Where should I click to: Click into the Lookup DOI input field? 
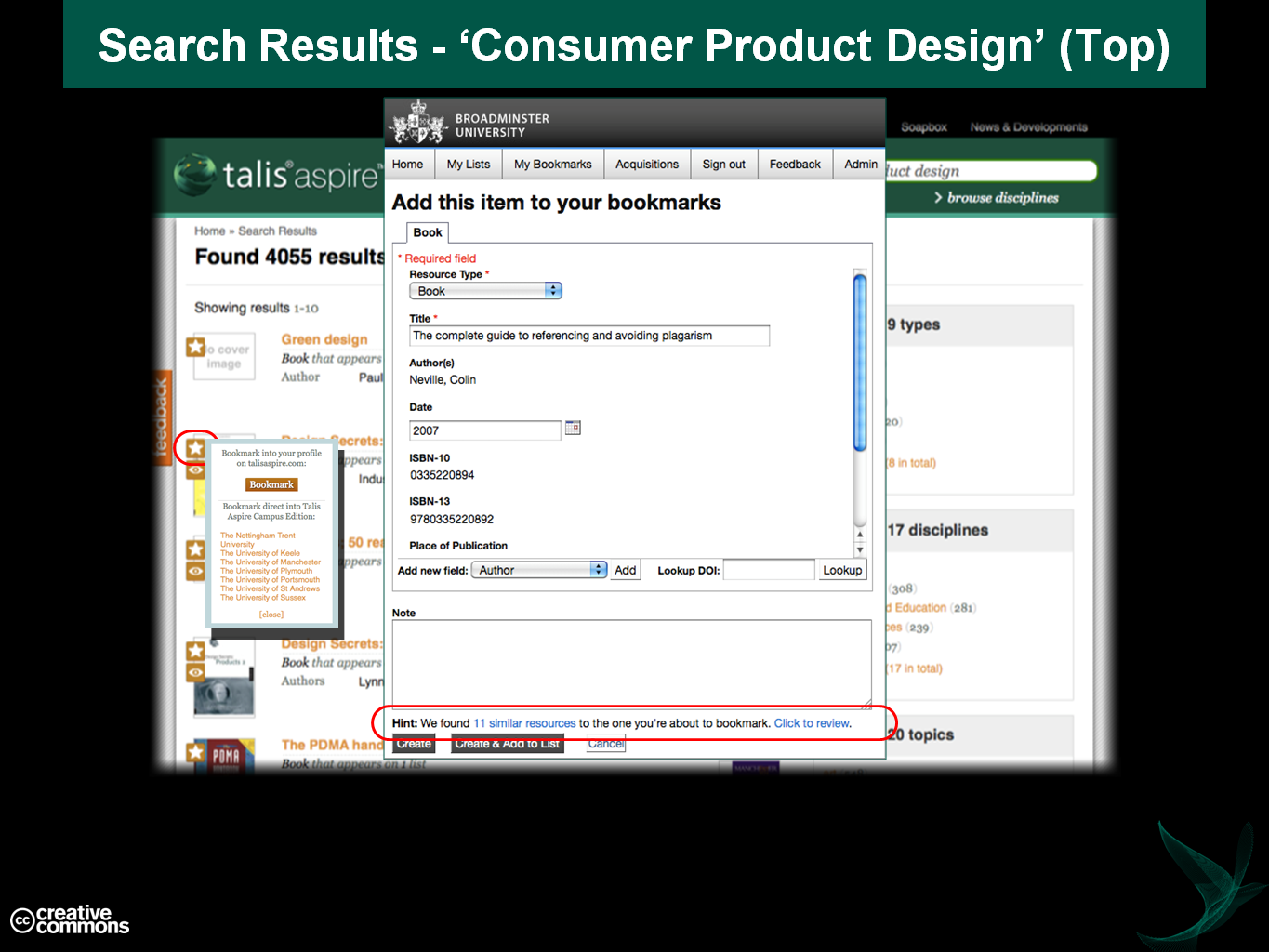(x=768, y=570)
